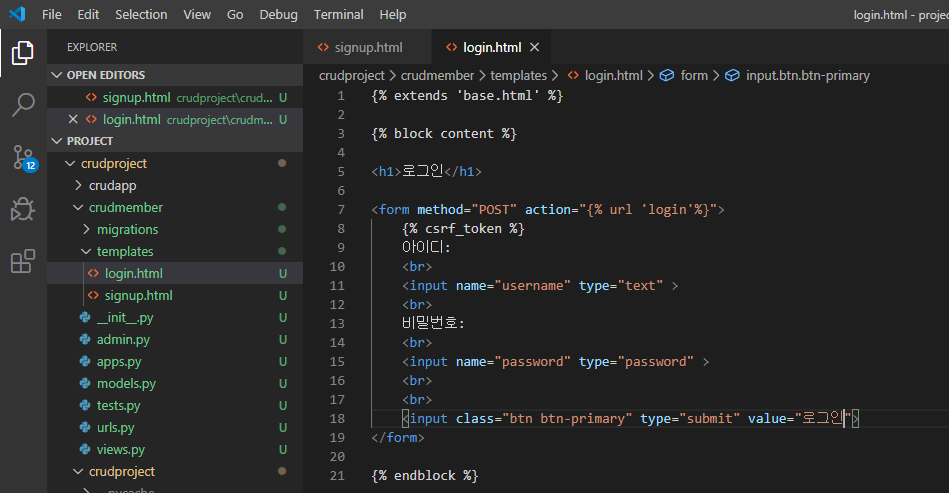Open the Extensions view in activity bar
This screenshot has height=493, width=949.
pos(23,261)
